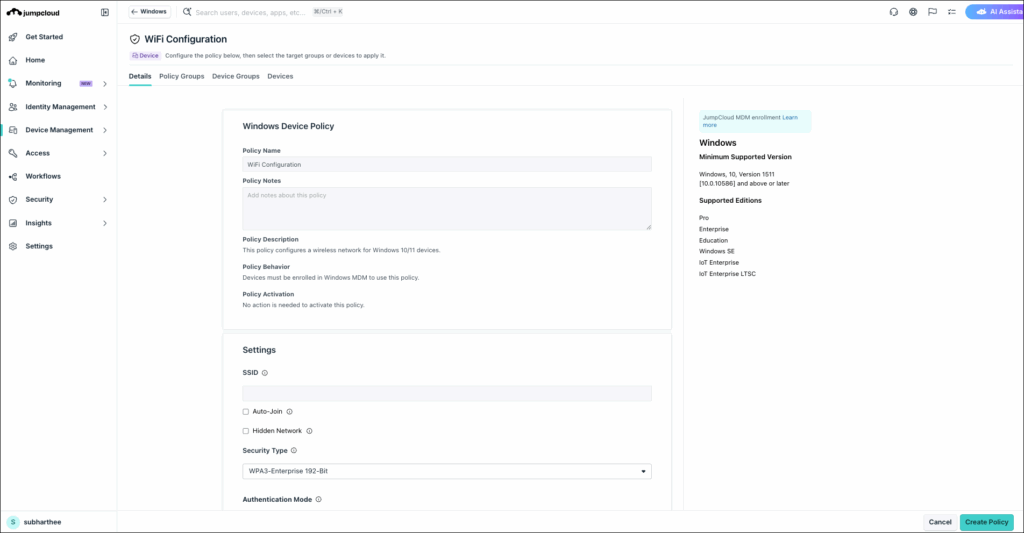Open support via the headset icon

[893, 12]
